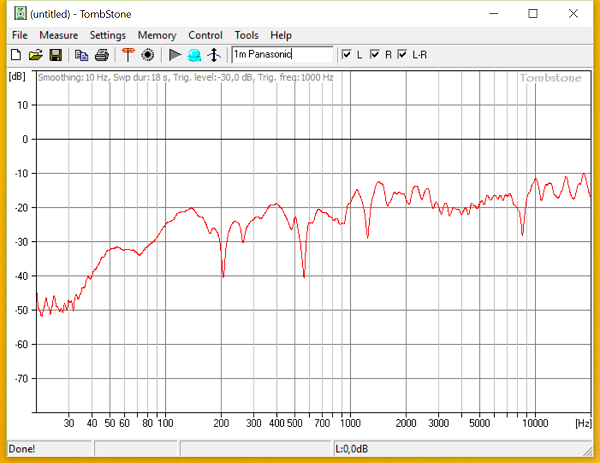Save with the floppy disk icon

coord(56,55)
